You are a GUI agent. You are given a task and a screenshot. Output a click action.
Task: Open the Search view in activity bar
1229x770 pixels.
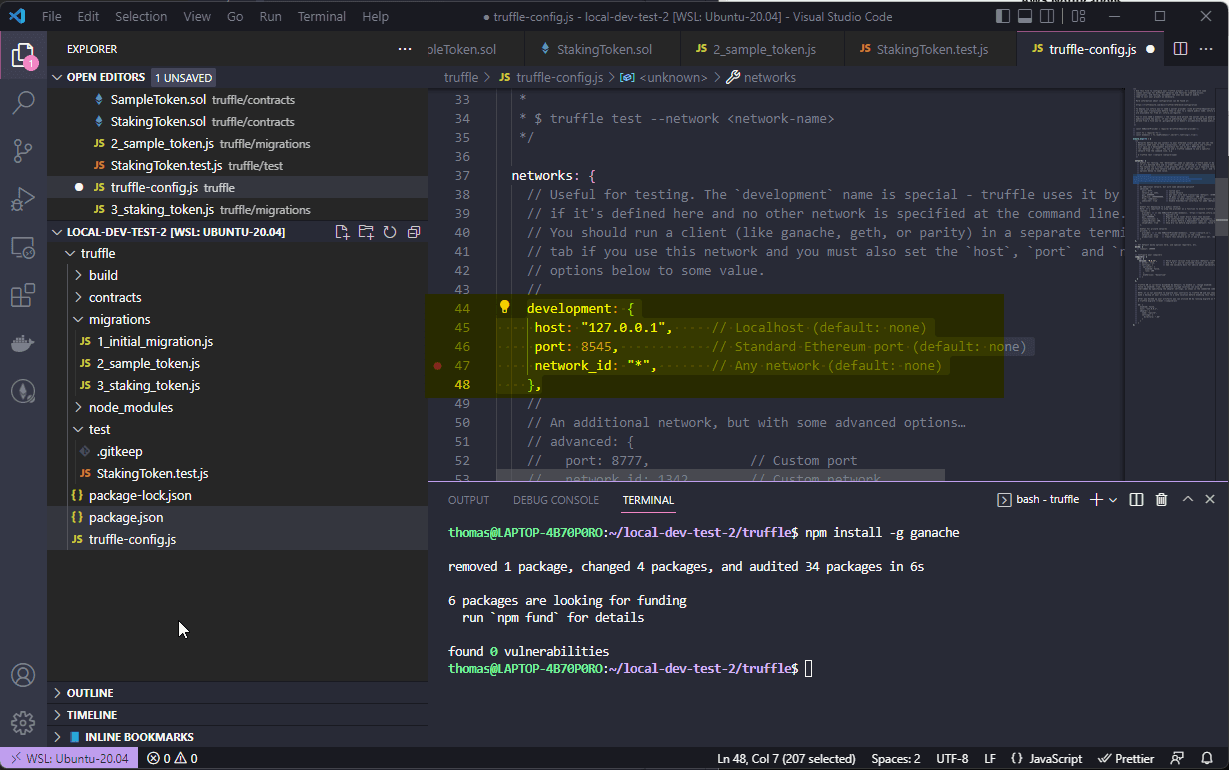23,102
